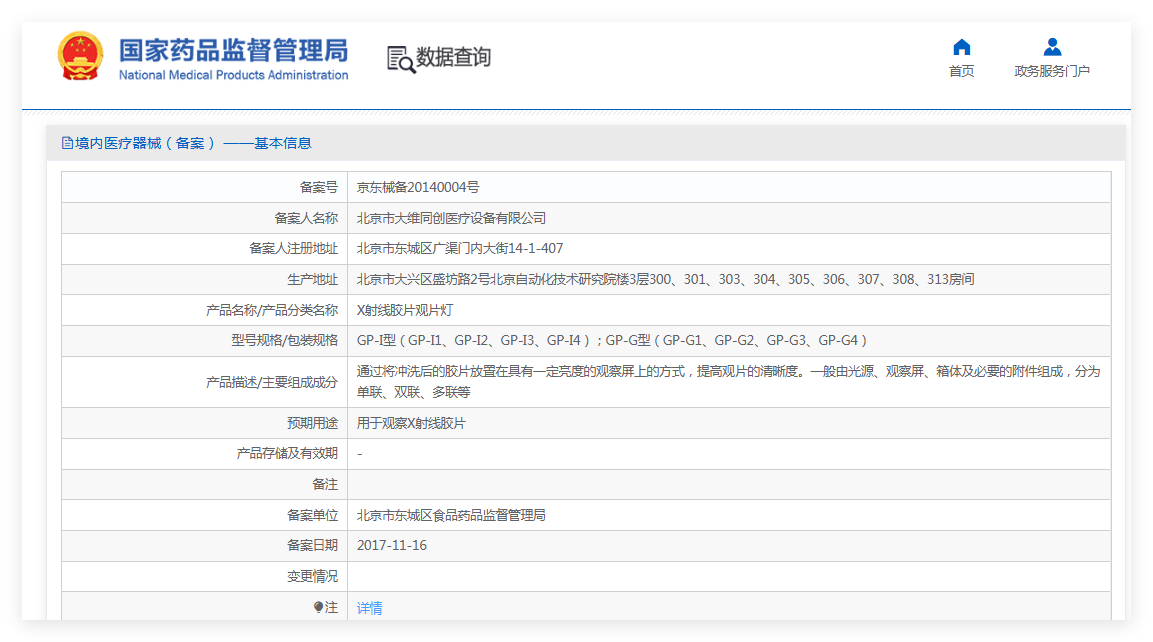Go to 首页 via its text label
The height and width of the screenshot is (642, 1153).
pos(961,71)
